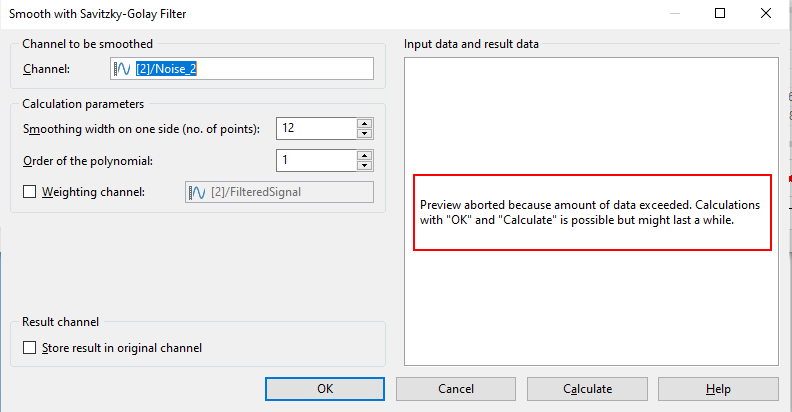Click the waveform icon in Weighting channel field
Screen dimensions: 792x412
coord(197,192)
